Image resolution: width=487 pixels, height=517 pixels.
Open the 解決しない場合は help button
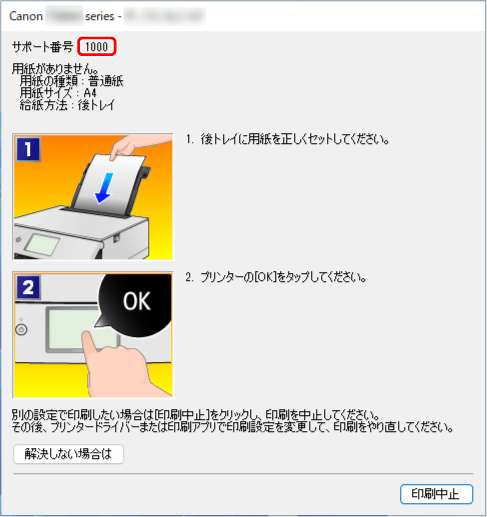click(x=68, y=454)
